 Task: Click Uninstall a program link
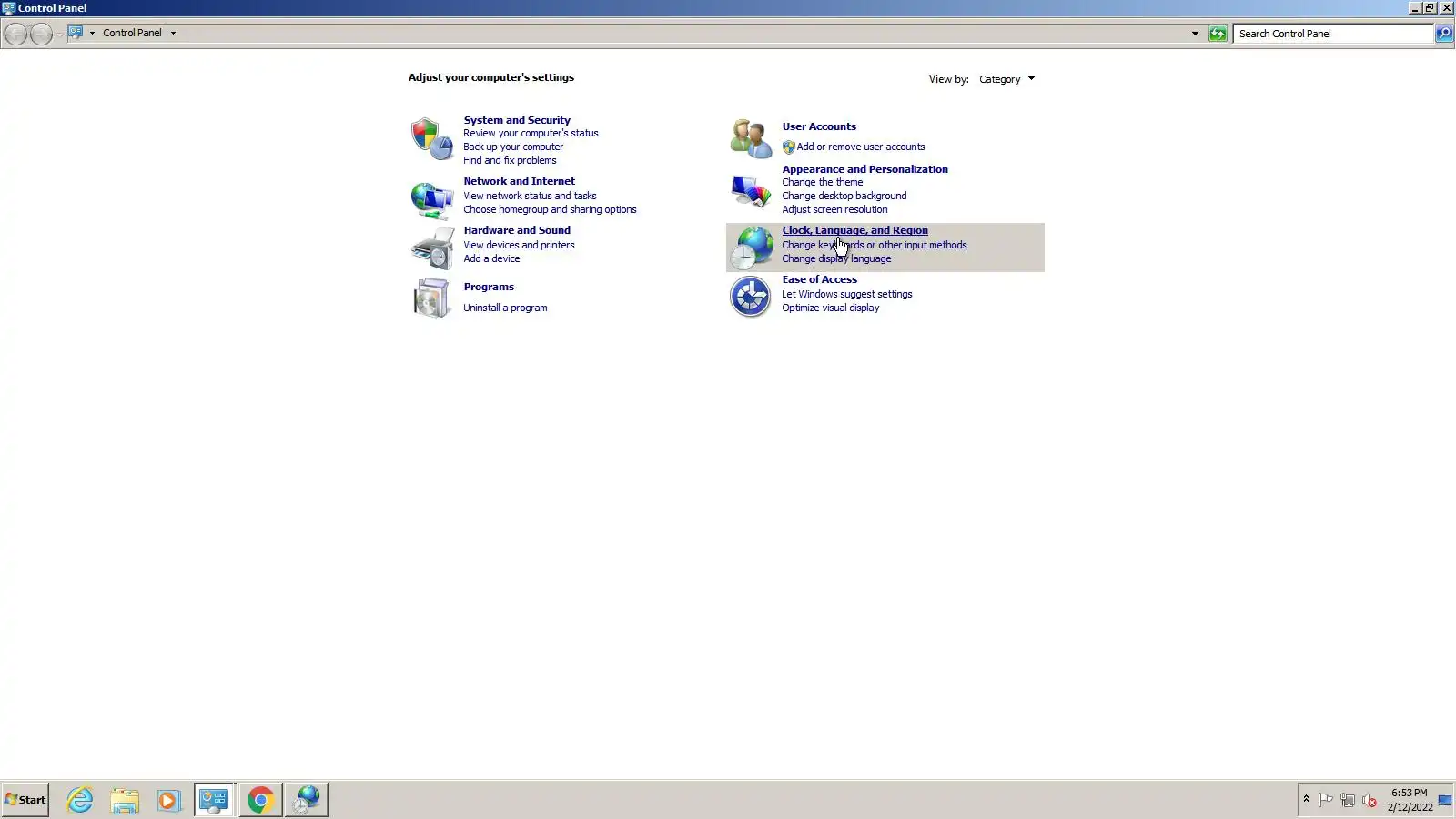(x=505, y=308)
